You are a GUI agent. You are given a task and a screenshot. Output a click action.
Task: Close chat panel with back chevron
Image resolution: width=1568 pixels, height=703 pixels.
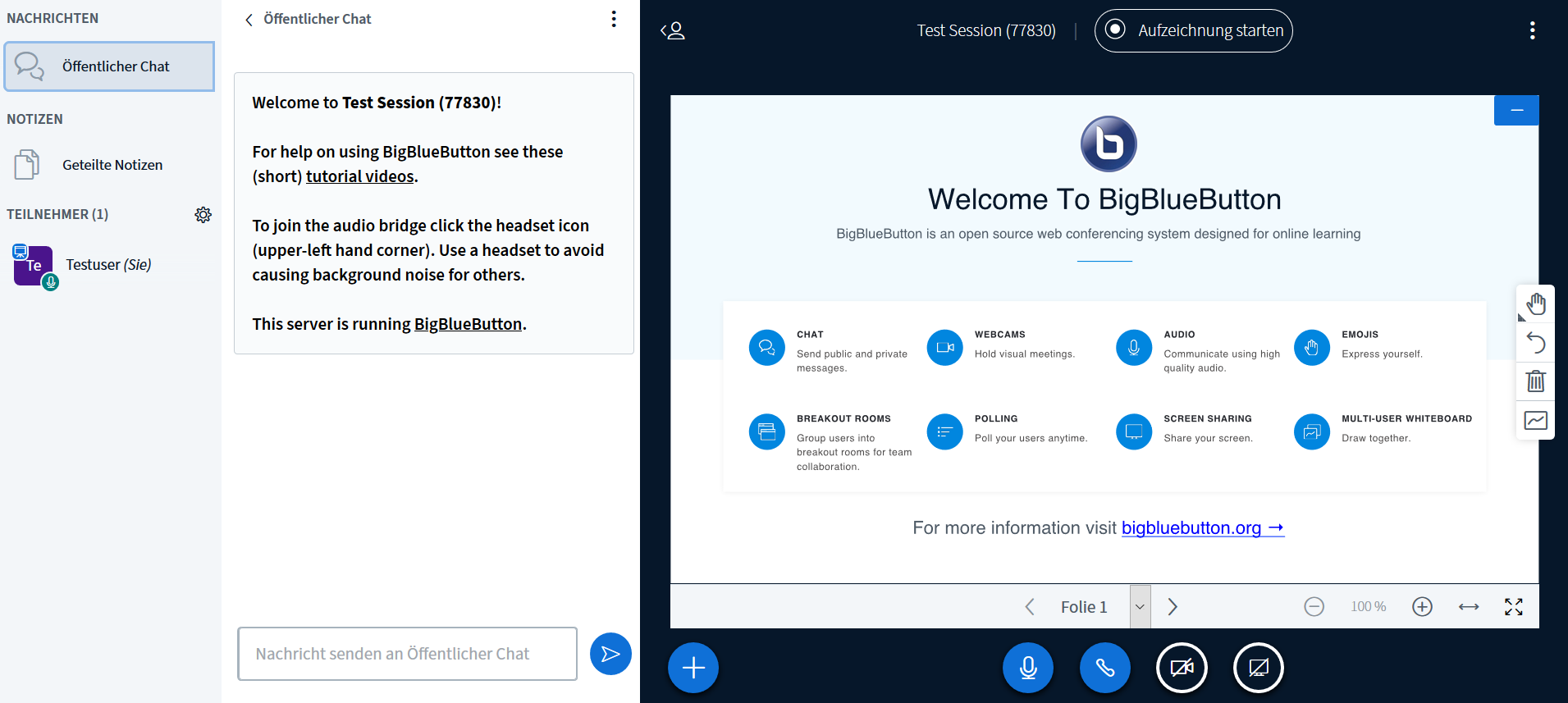[x=249, y=20]
